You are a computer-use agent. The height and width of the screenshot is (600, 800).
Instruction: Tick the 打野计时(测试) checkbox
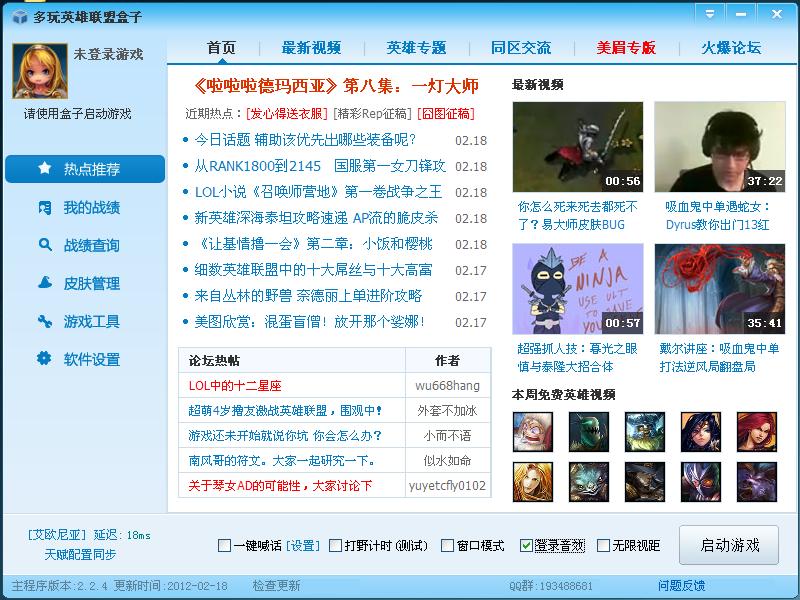(335, 546)
